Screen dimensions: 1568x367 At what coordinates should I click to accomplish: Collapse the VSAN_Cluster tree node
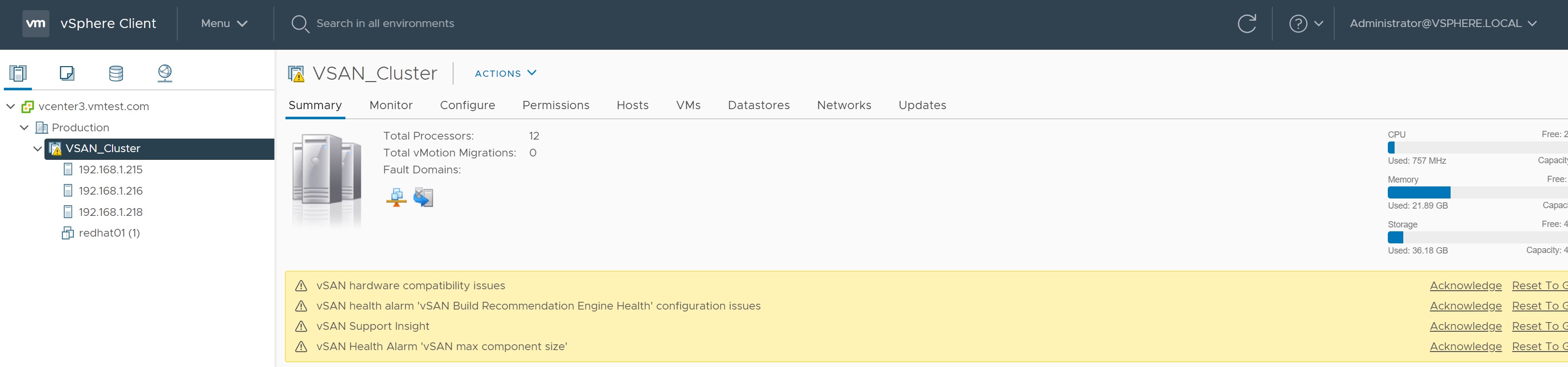(x=38, y=149)
